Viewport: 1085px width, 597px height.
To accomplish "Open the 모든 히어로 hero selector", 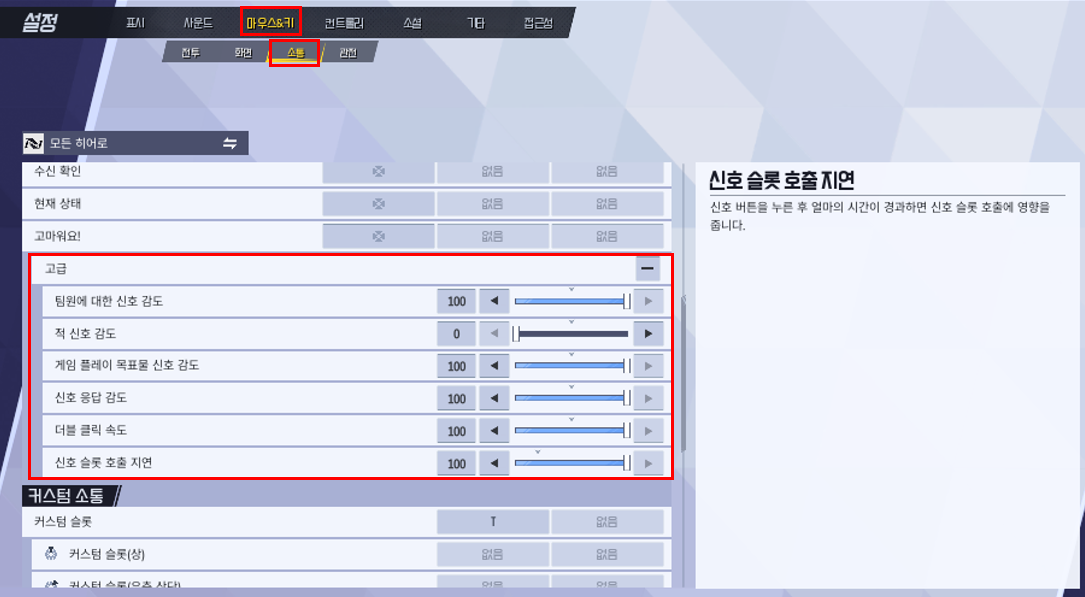I will click(135, 143).
